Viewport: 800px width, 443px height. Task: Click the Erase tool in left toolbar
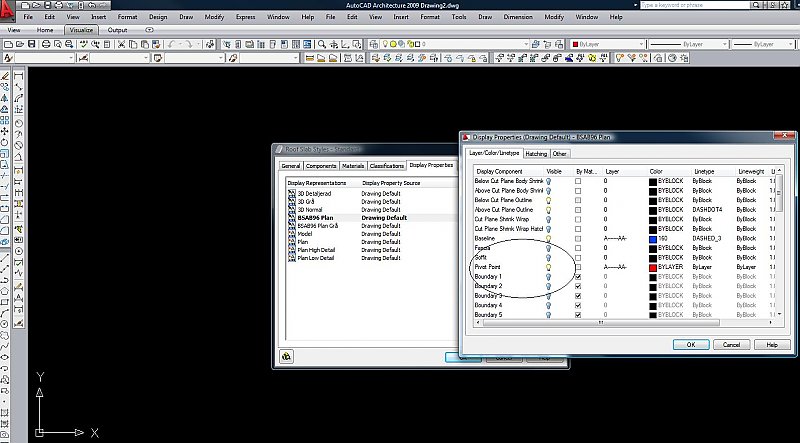pyautogui.click(x=7, y=77)
